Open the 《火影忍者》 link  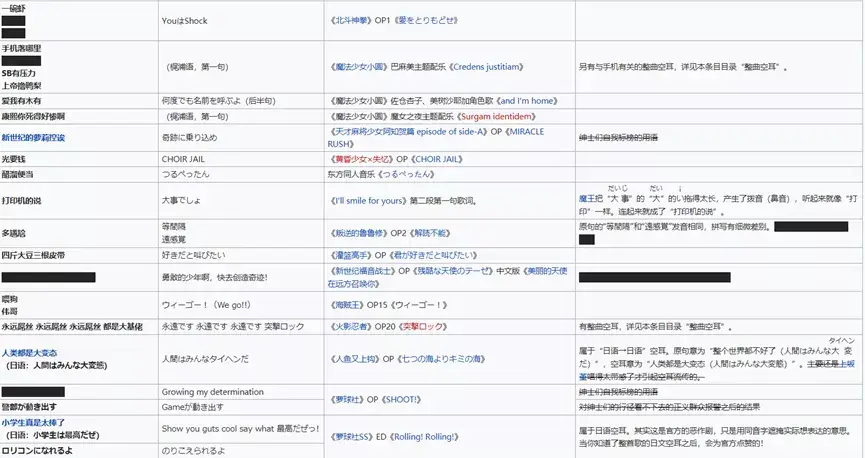click(350, 327)
